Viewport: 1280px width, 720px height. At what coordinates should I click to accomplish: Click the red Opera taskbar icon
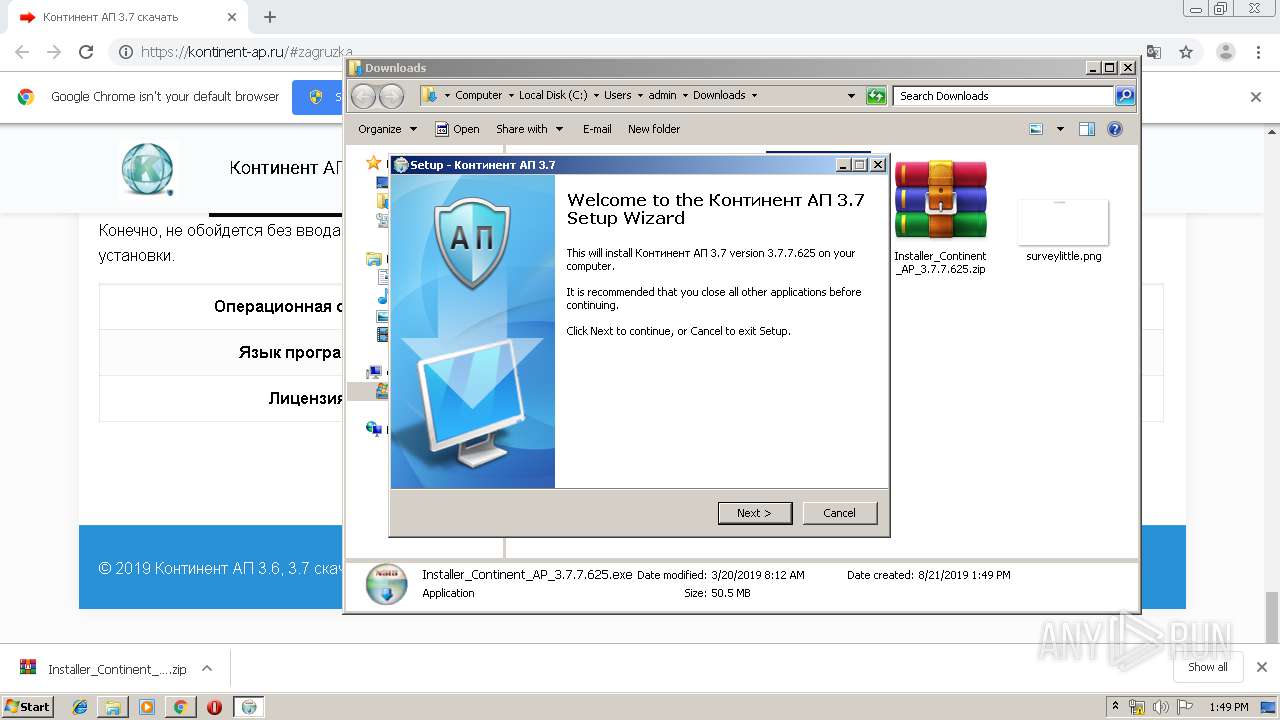tap(214, 706)
